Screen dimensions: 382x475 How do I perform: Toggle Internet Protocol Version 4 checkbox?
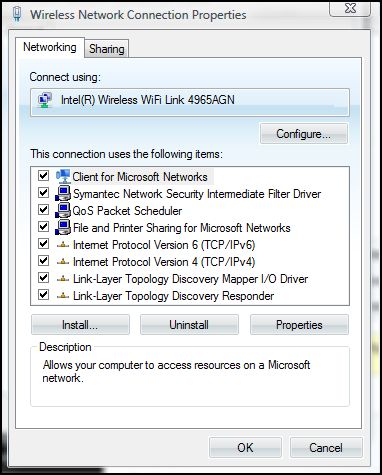click(x=43, y=261)
